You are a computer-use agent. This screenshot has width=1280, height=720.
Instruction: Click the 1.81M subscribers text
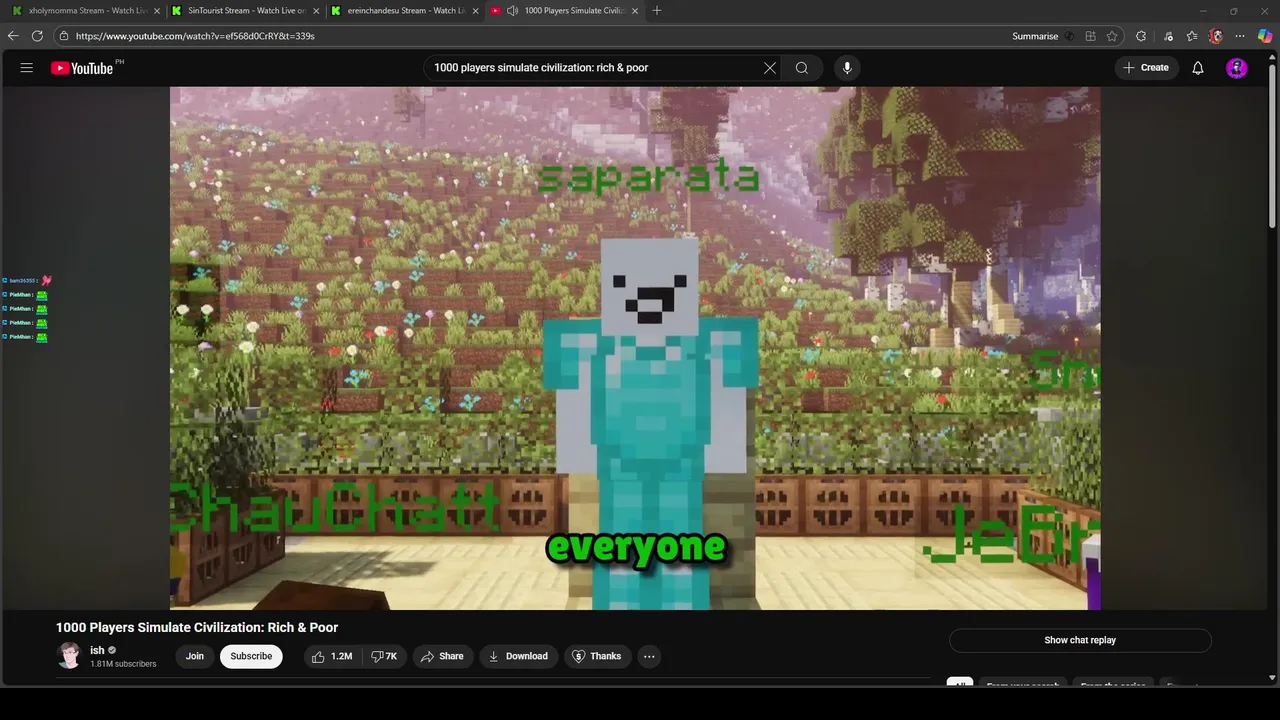point(123,664)
